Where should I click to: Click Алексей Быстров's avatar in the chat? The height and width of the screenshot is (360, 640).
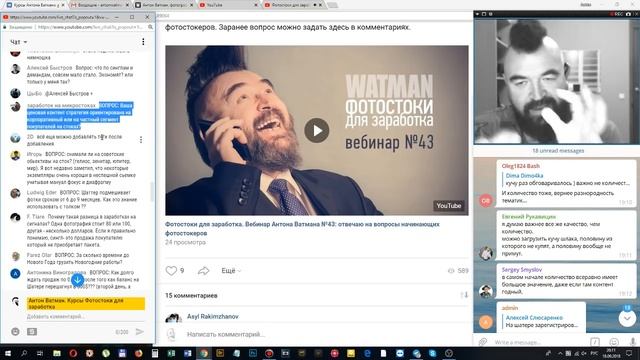point(15,69)
